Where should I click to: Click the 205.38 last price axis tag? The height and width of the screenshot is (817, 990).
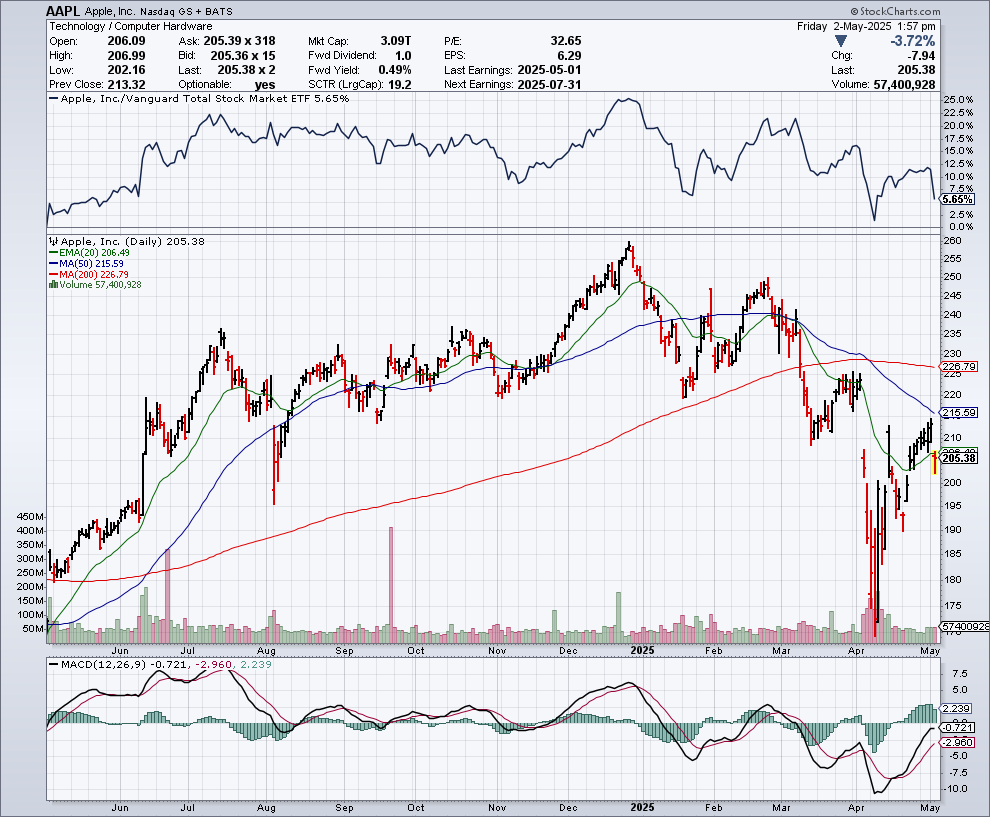pos(958,458)
